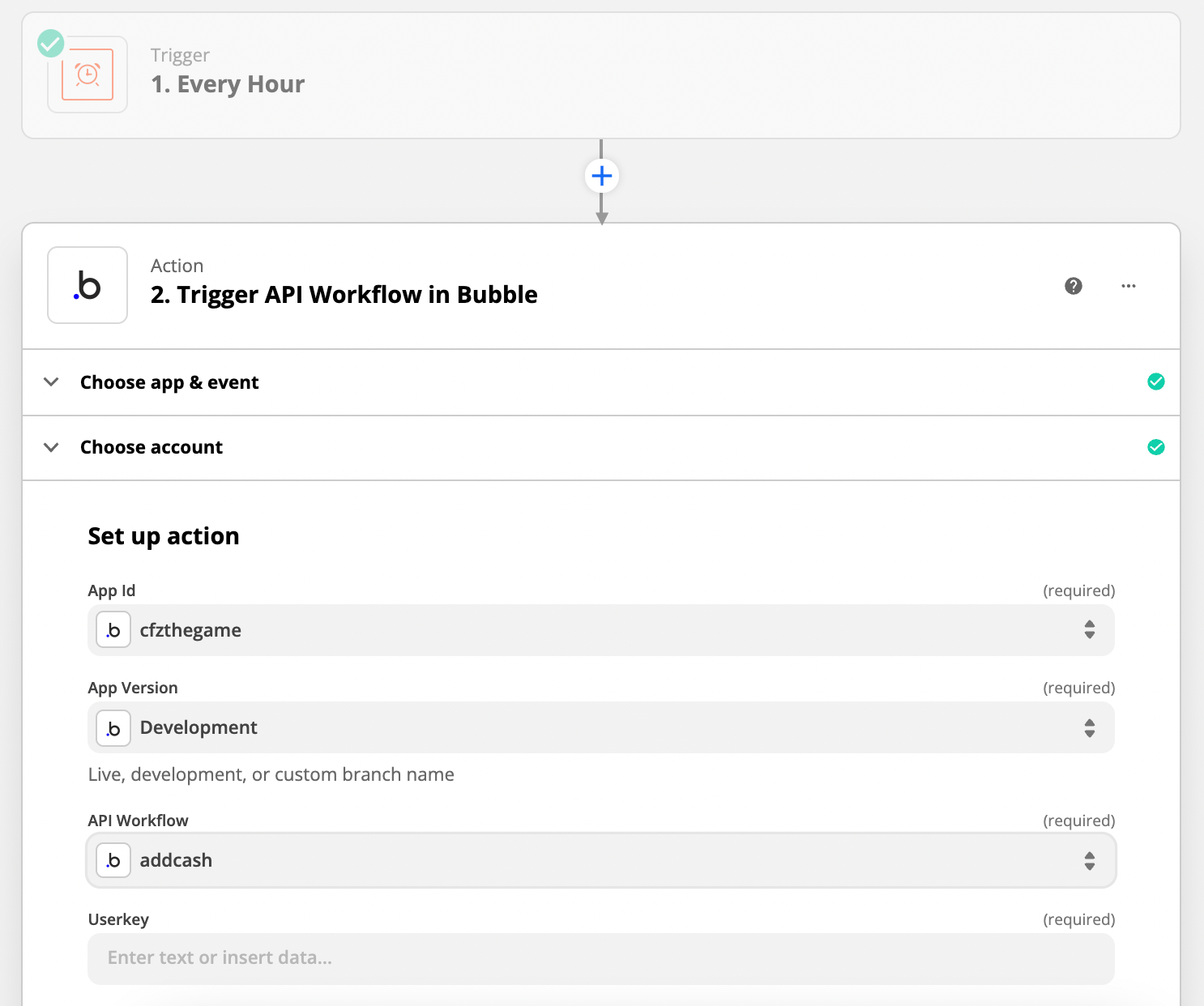
Task: Click the 2. Trigger API Workflow in Bubble title
Action: click(344, 295)
